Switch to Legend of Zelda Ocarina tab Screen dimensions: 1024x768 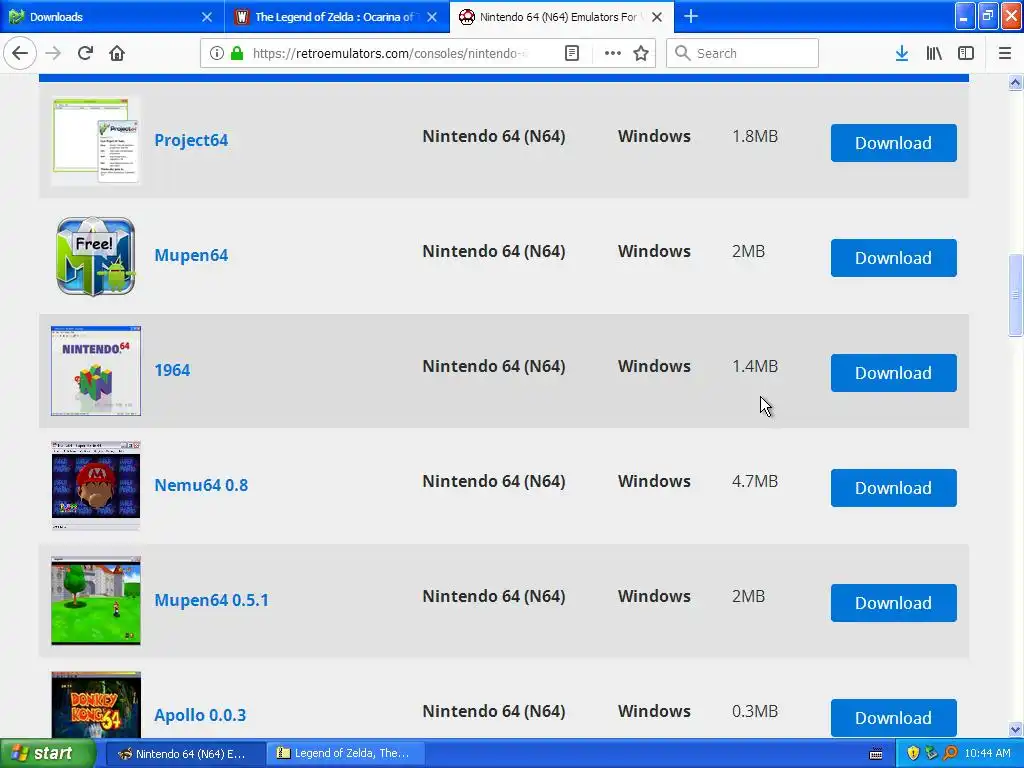(337, 17)
